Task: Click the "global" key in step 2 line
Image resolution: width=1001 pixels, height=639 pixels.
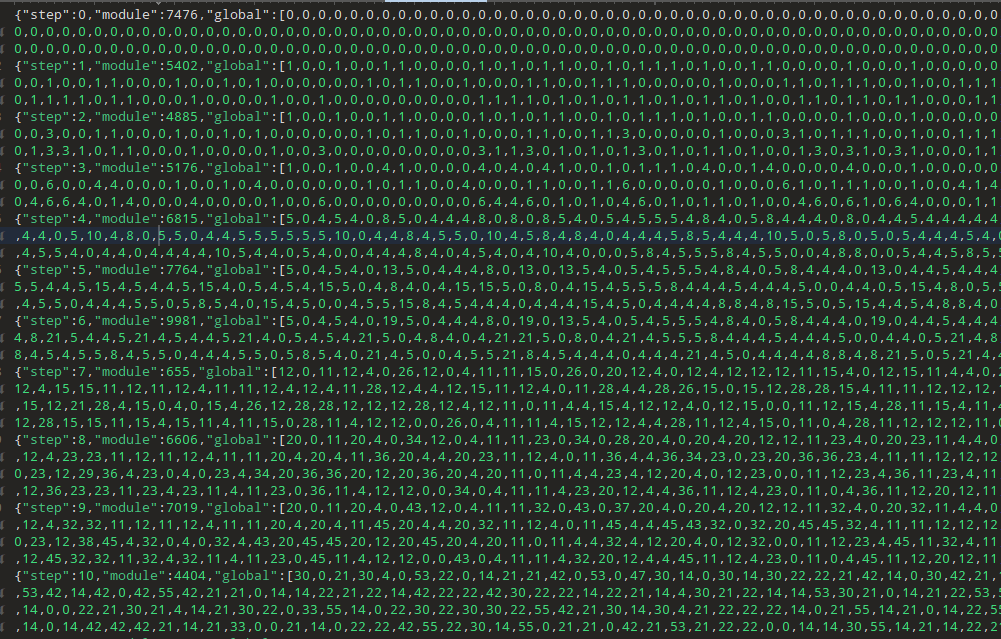Action: [x=238, y=117]
